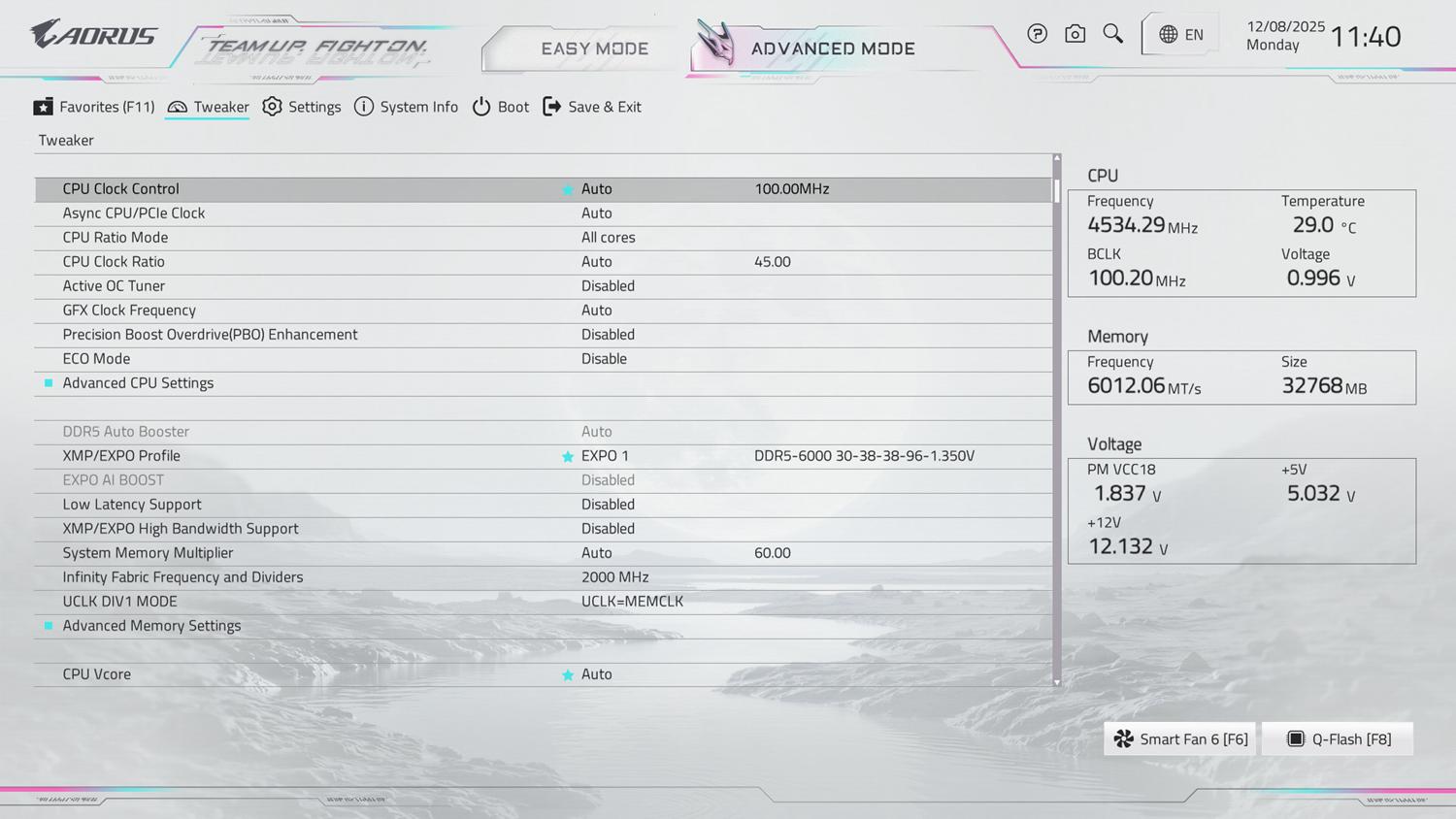
Task: Click the help question mark icon
Action: point(1037,34)
